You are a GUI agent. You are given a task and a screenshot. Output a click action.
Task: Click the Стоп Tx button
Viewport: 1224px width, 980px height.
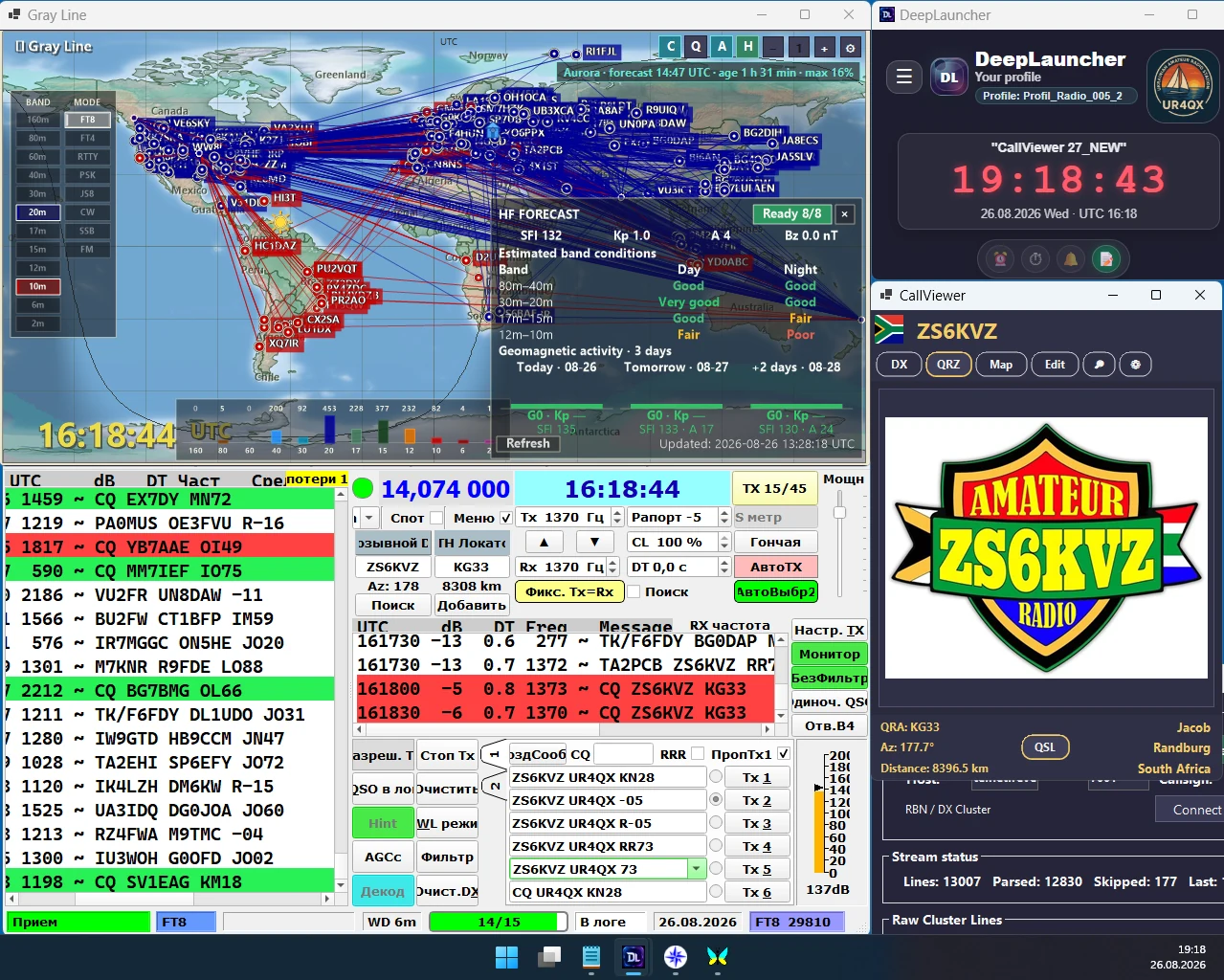447,755
